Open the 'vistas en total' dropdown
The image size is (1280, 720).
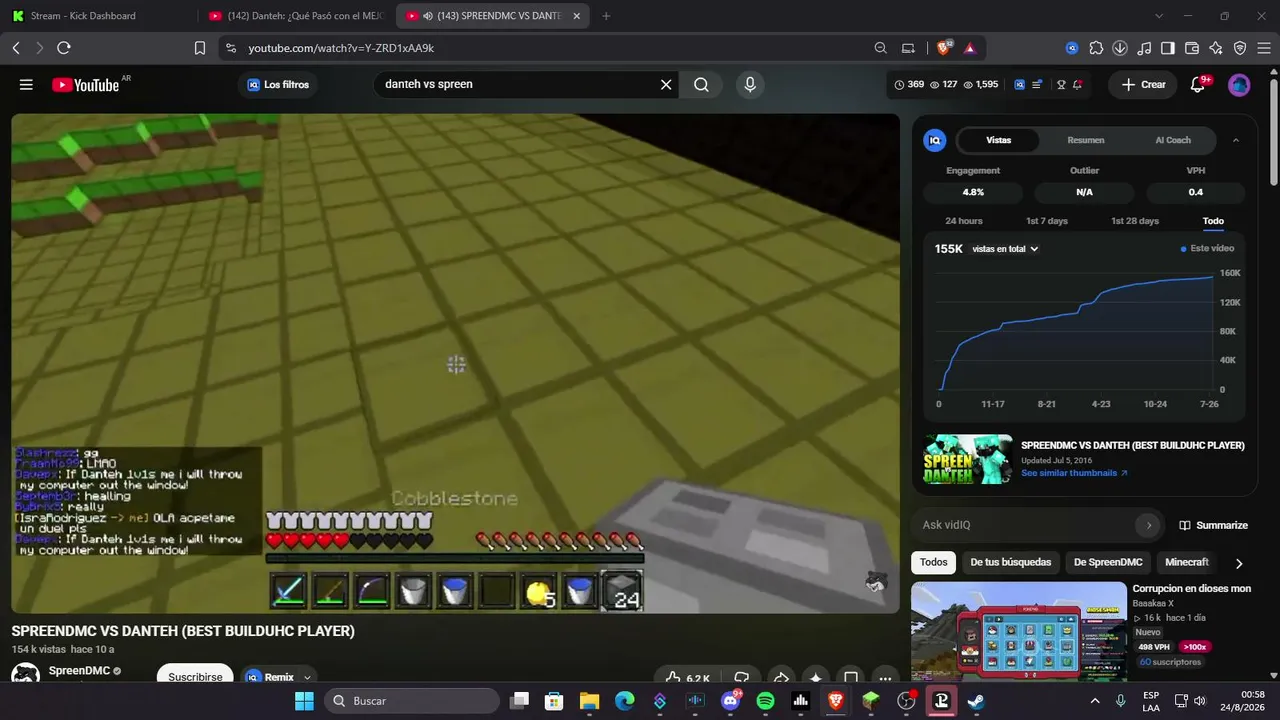(1005, 249)
